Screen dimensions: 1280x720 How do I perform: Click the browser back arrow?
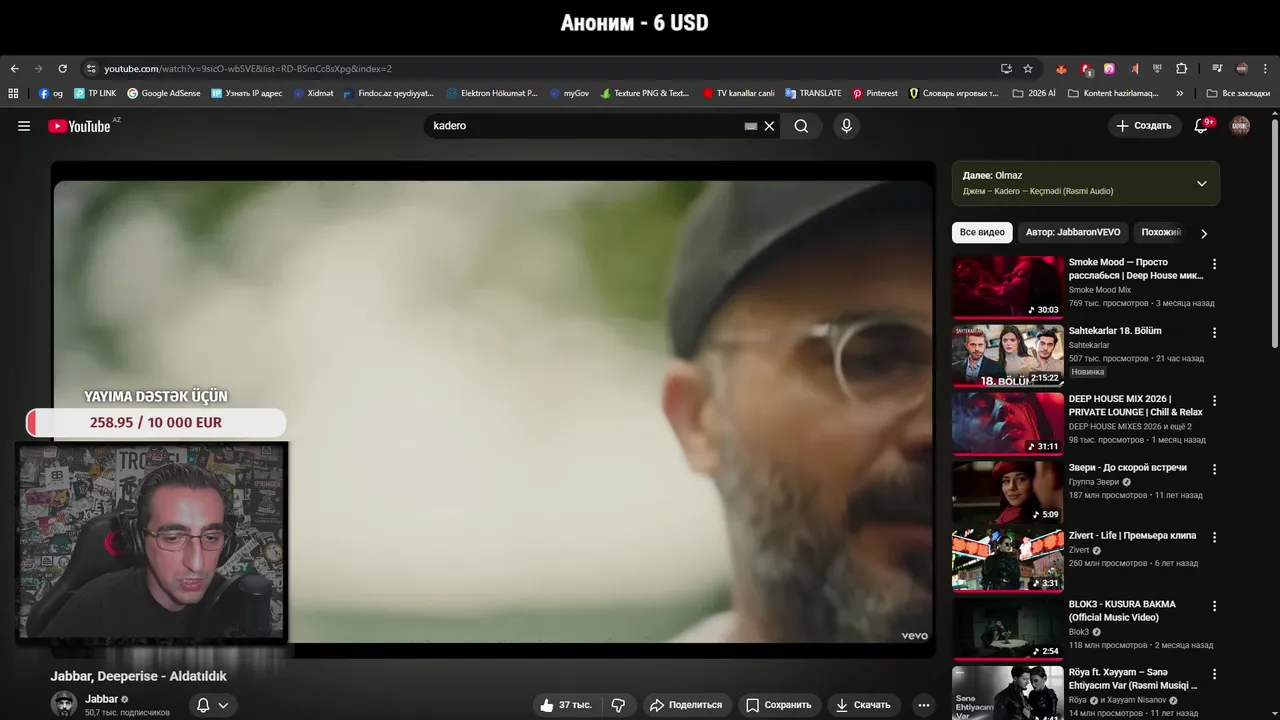point(14,69)
